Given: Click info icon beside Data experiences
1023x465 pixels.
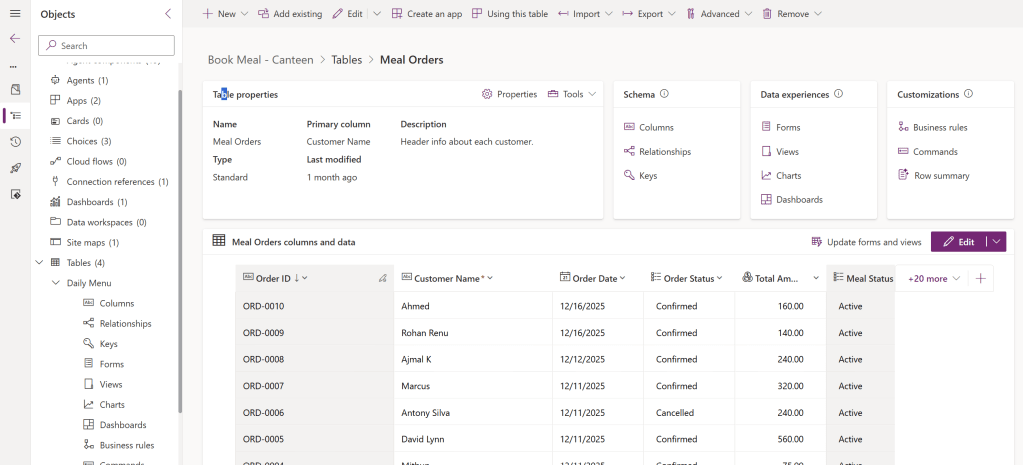Looking at the screenshot, I should pyautogui.click(x=838, y=94).
